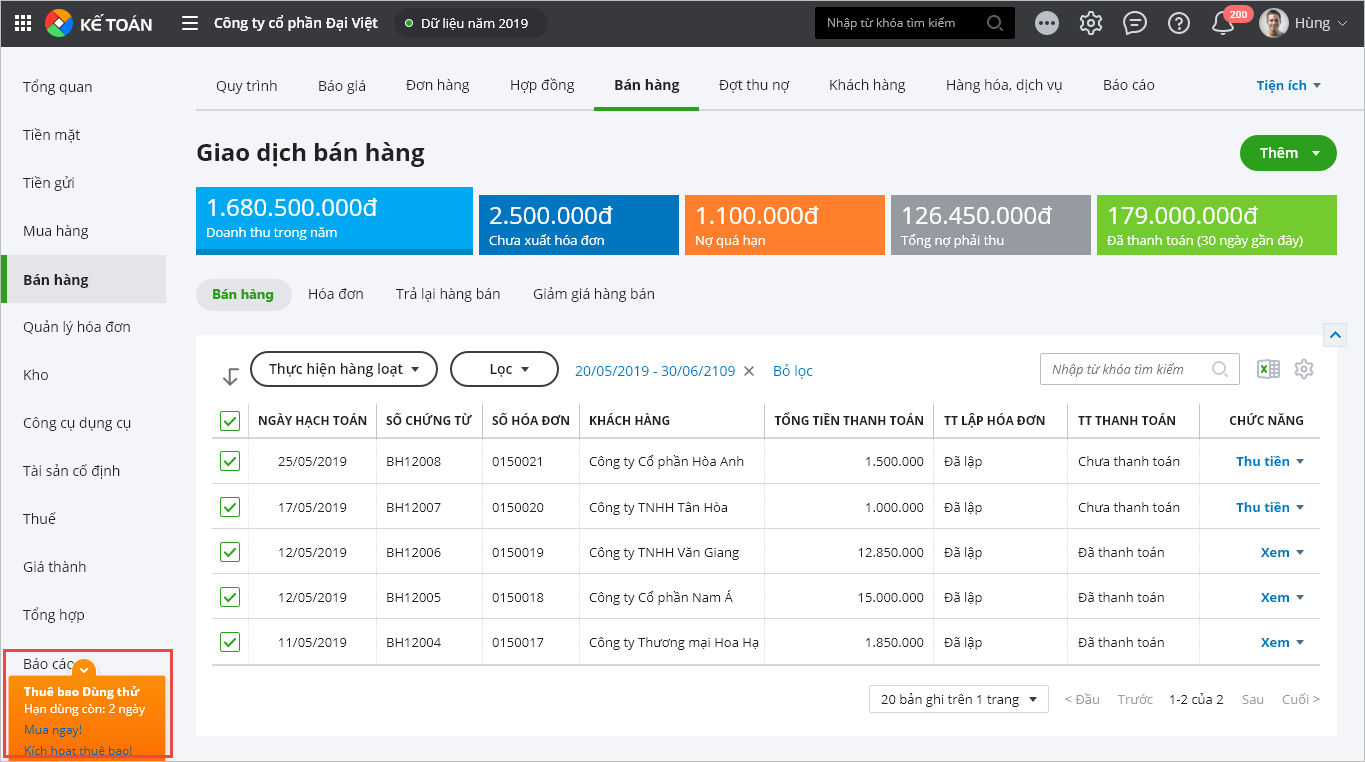
Task: Toggle checkbox for voucher BH12005 row
Action: click(x=230, y=597)
